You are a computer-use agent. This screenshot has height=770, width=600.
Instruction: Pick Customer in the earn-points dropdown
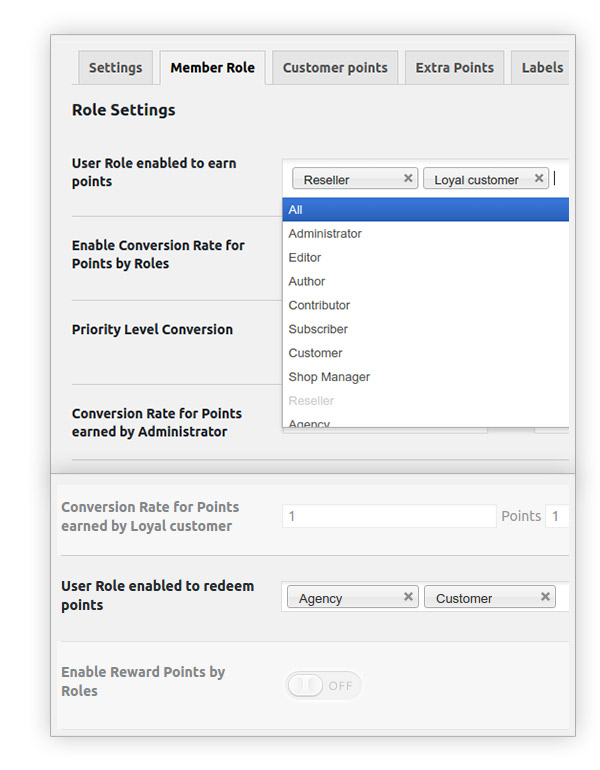(x=426, y=353)
